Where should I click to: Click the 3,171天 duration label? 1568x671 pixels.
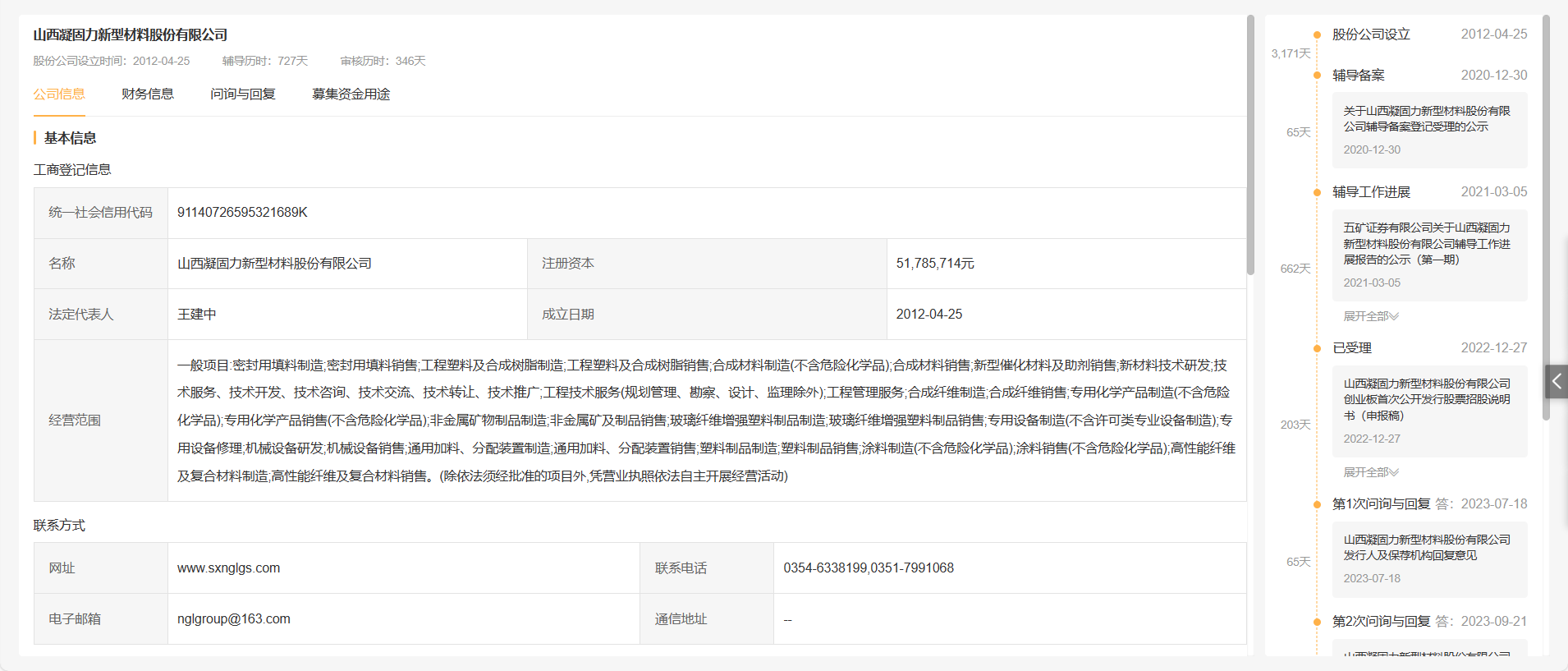(1291, 53)
